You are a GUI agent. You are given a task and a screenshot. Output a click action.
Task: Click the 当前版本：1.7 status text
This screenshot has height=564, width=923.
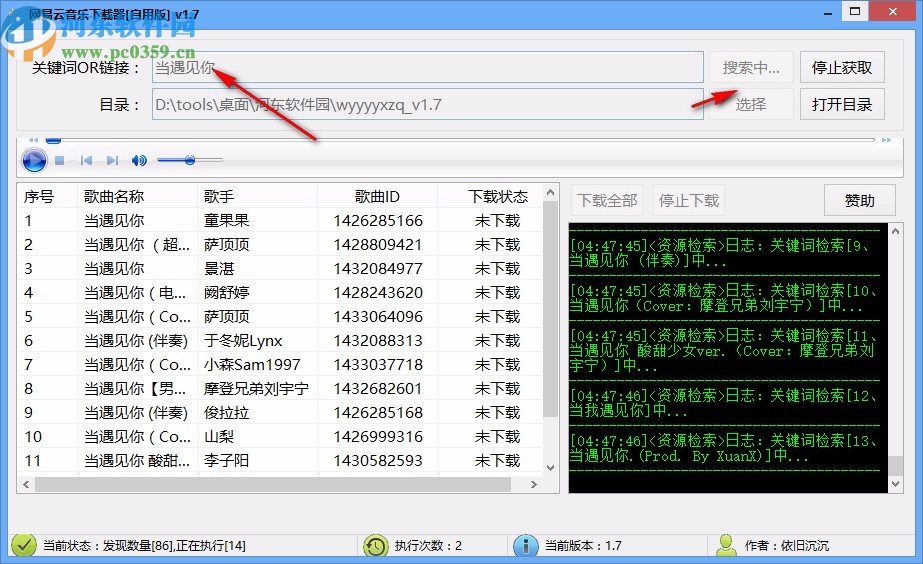click(583, 546)
